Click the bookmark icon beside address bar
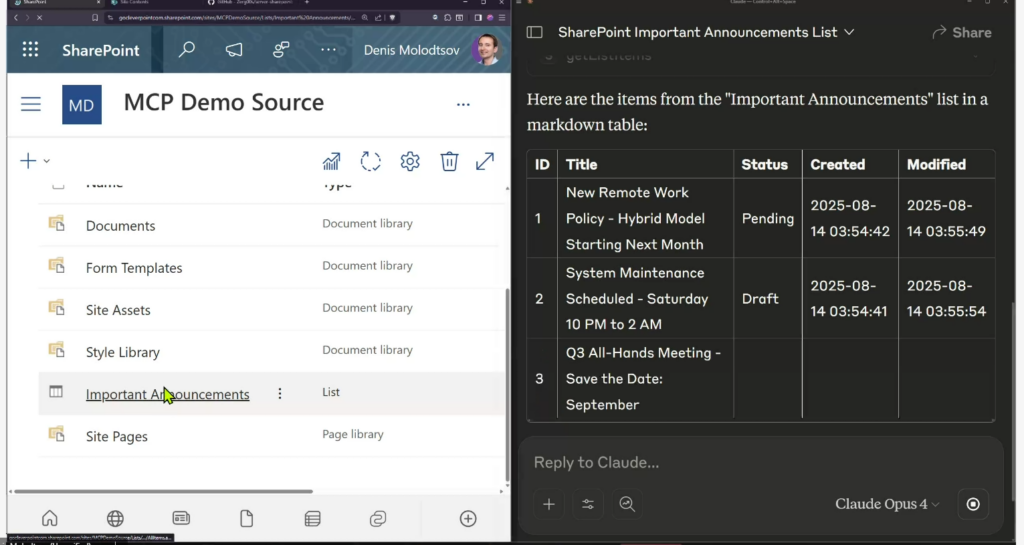The width and height of the screenshot is (1024, 545). point(95,18)
